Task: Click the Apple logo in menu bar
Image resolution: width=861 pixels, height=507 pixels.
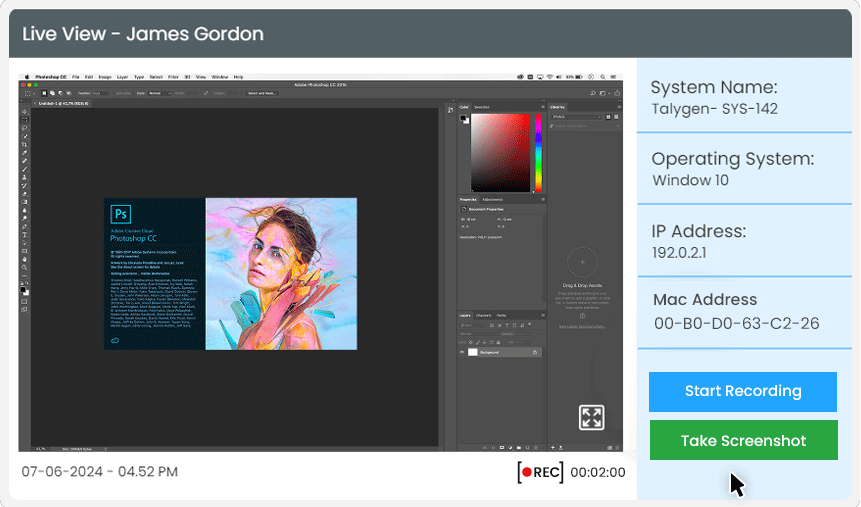Action: [26, 77]
